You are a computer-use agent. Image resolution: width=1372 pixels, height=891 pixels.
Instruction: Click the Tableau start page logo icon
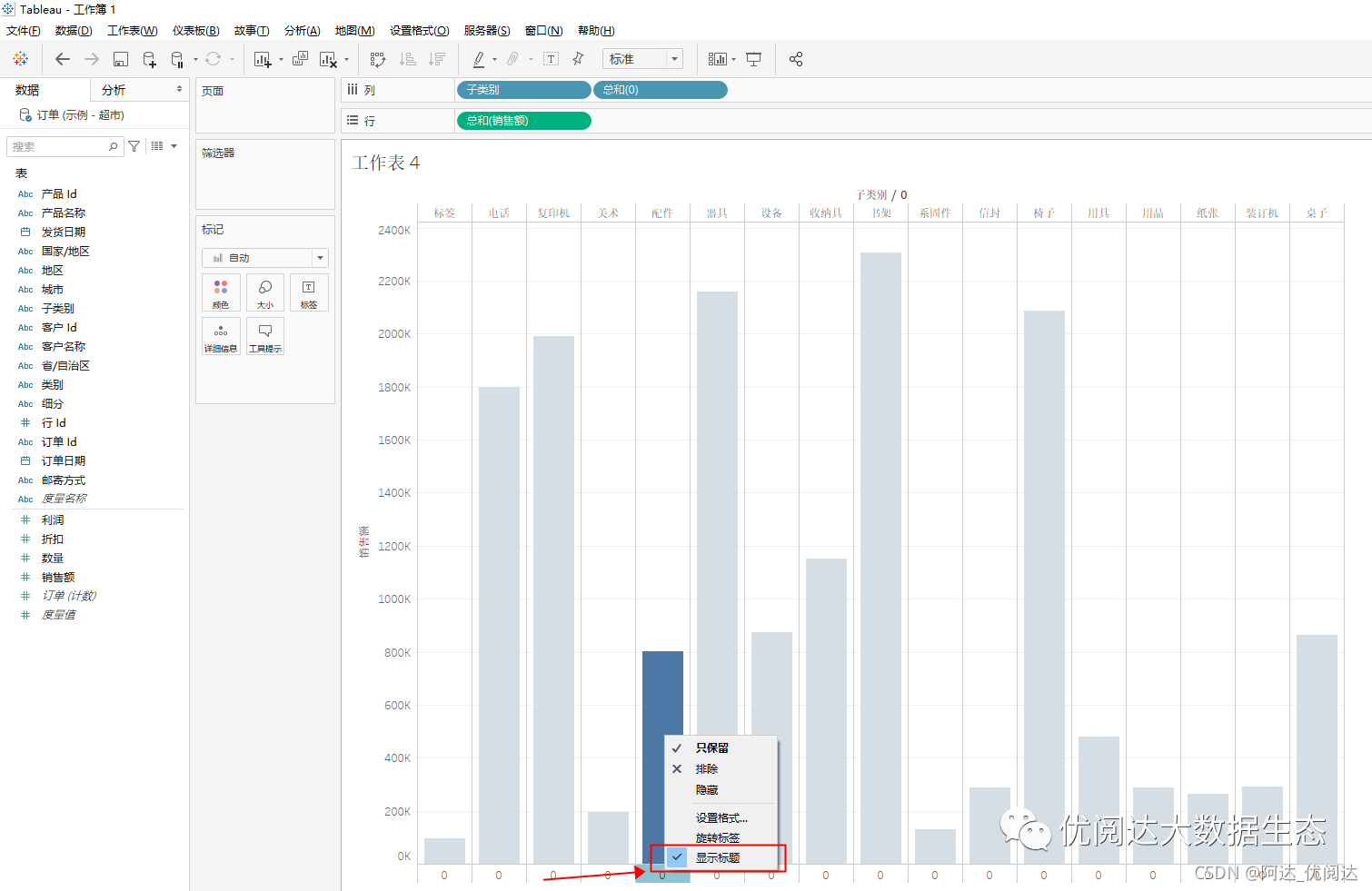pyautogui.click(x=20, y=59)
